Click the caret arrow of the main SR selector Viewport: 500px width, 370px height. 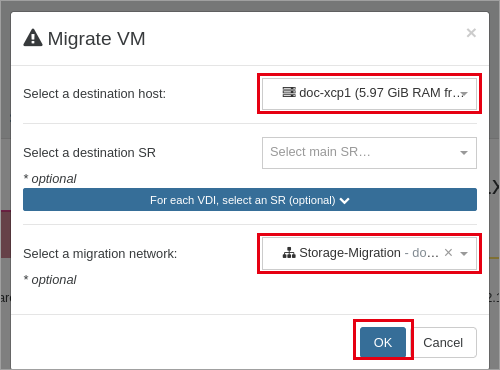(464, 153)
